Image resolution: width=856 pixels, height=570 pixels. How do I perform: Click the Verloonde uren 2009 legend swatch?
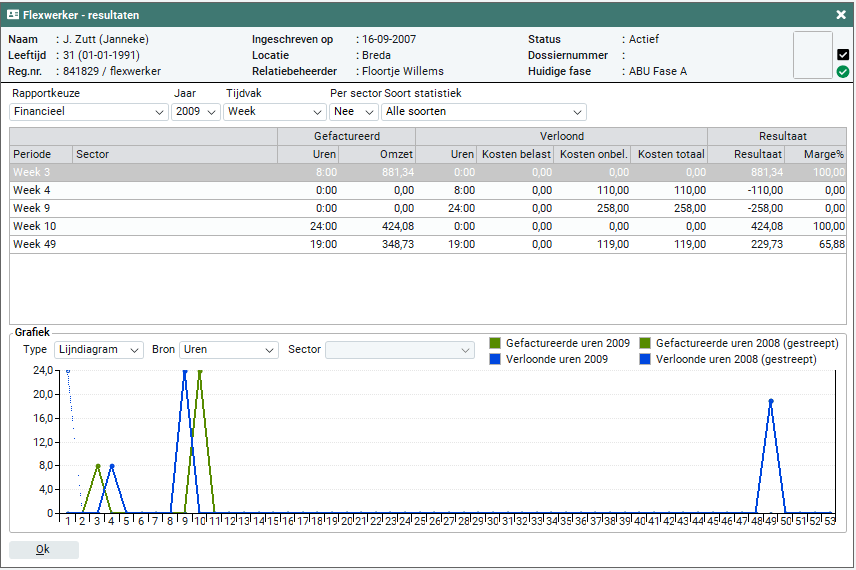click(495, 359)
